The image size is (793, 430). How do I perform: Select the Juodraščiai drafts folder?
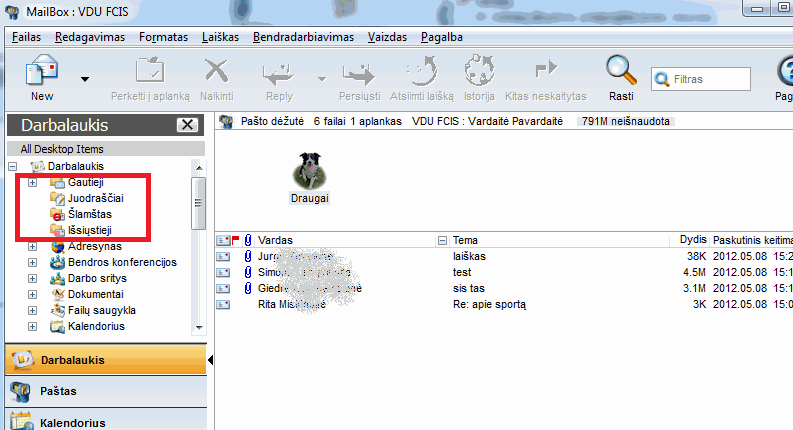click(x=96, y=198)
